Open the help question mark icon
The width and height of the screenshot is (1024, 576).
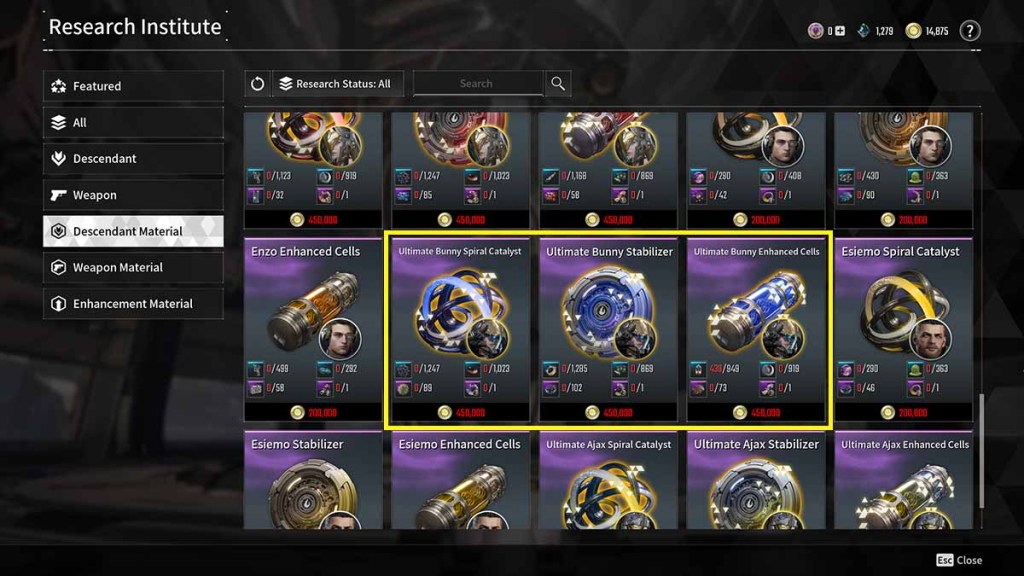[x=970, y=31]
